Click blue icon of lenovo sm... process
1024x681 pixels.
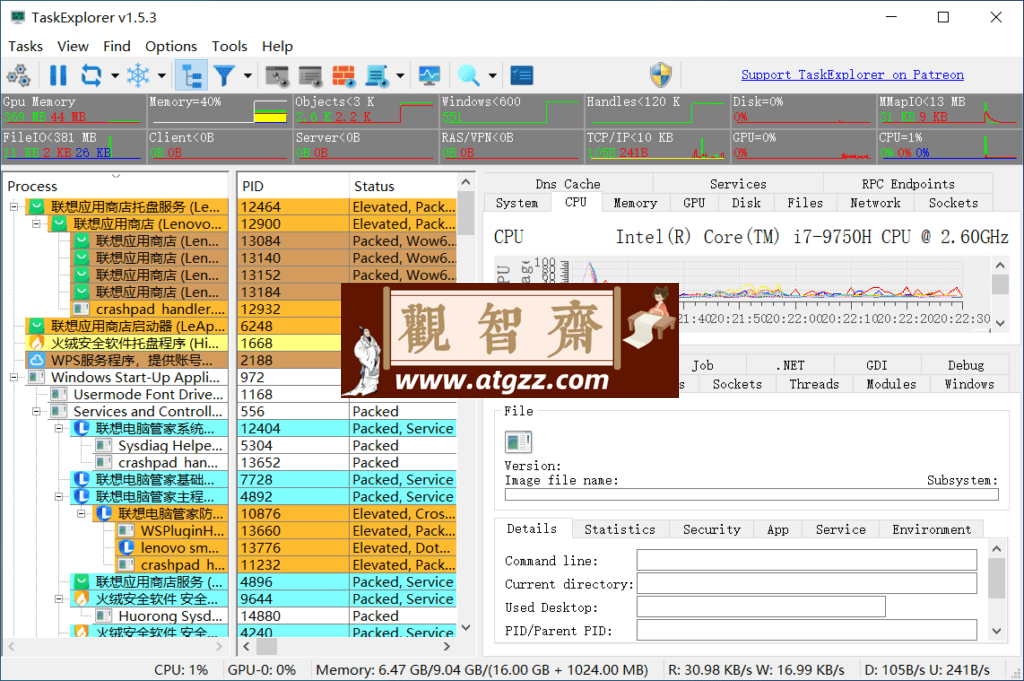(x=126, y=548)
